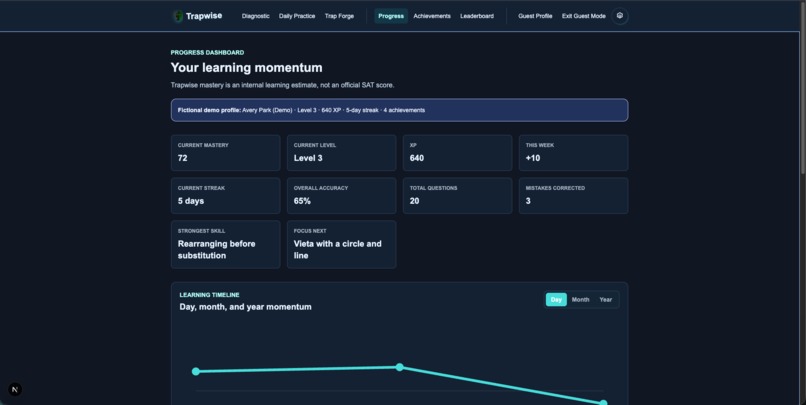Click Exit Guest Mode
Screen dimensions: 806x405
583,16
